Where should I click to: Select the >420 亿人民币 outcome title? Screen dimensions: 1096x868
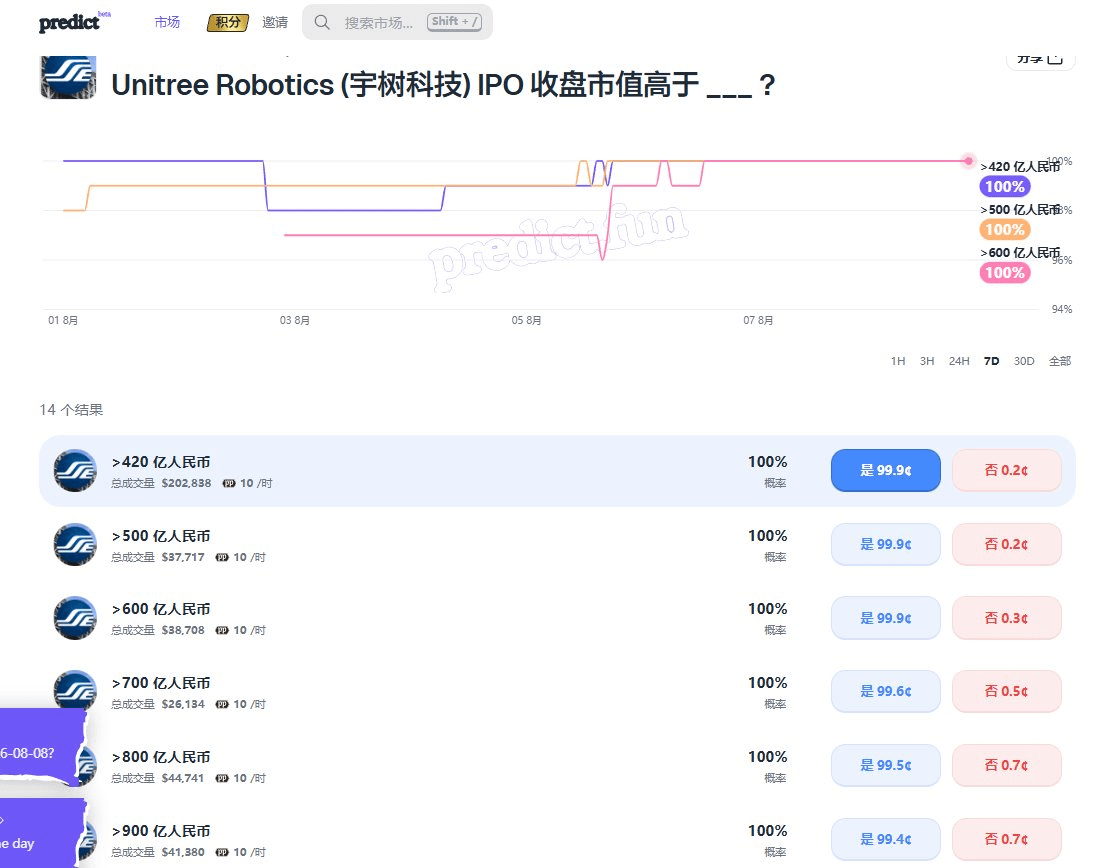pyautogui.click(x=161, y=462)
